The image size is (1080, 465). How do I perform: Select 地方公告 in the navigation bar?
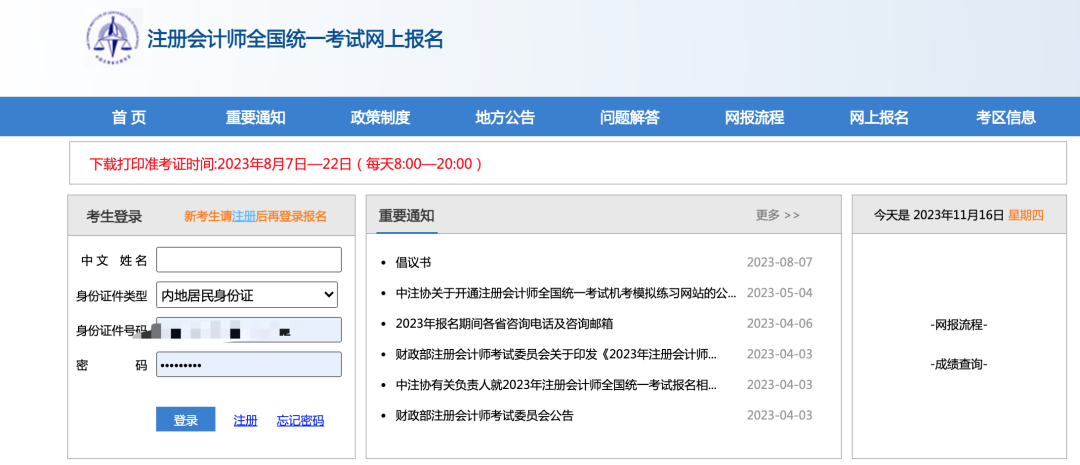point(505,117)
